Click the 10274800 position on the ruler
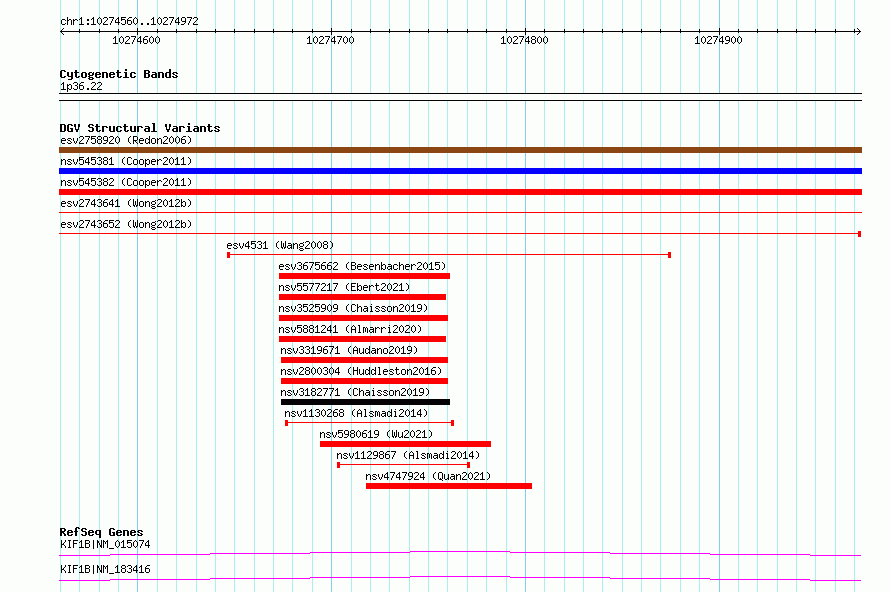The image size is (890, 592). (524, 40)
